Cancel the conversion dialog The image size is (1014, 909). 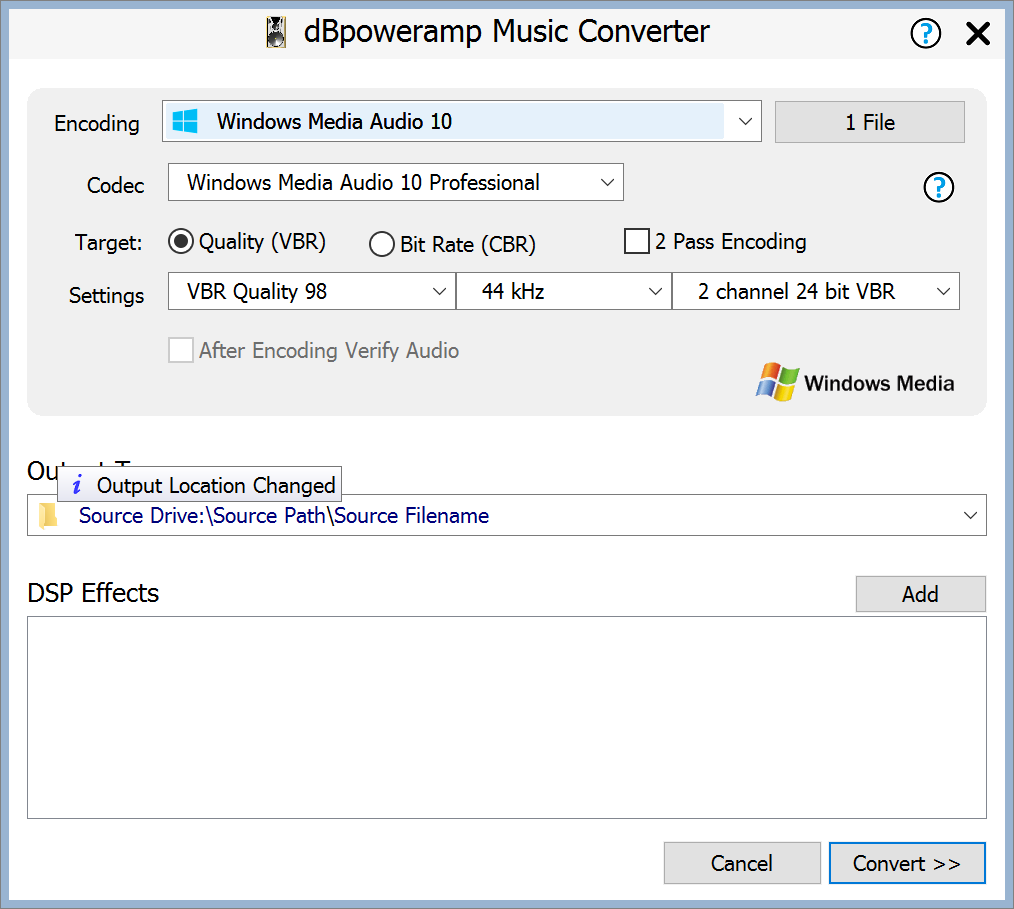coord(742,863)
